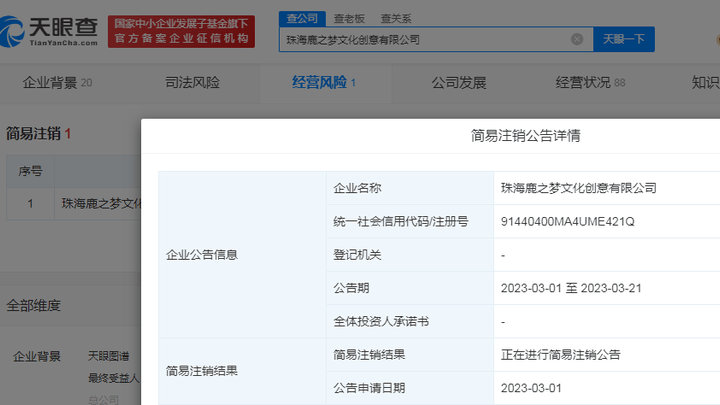Image resolution: width=720 pixels, height=405 pixels.
Task: Click the 天眼一下 search button
Action: tap(624, 39)
